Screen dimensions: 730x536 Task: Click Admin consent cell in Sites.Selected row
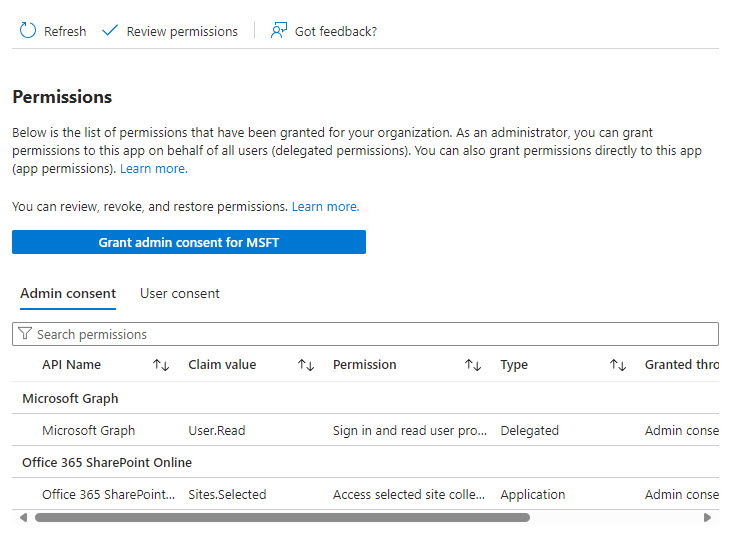click(682, 494)
